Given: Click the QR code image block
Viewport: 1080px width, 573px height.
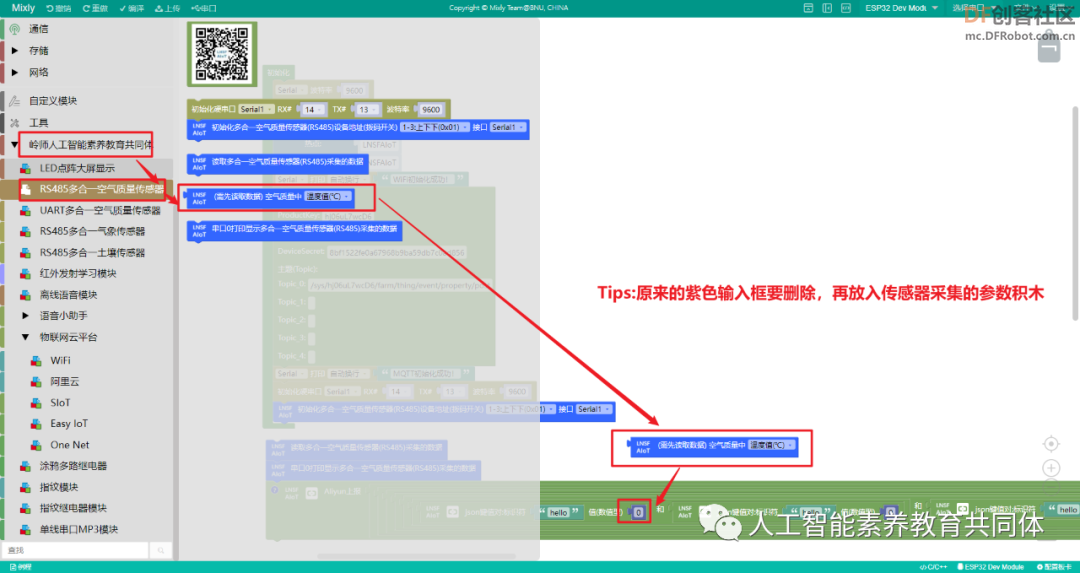Looking at the screenshot, I should point(222,54).
